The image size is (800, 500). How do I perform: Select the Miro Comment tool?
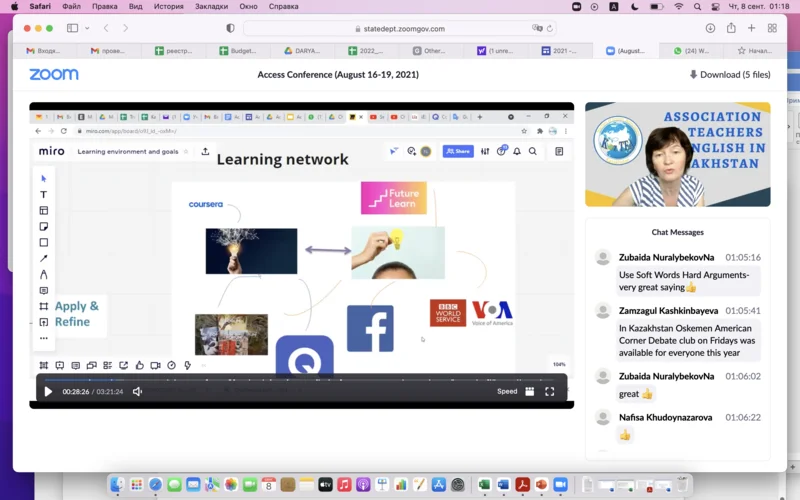click(x=44, y=290)
